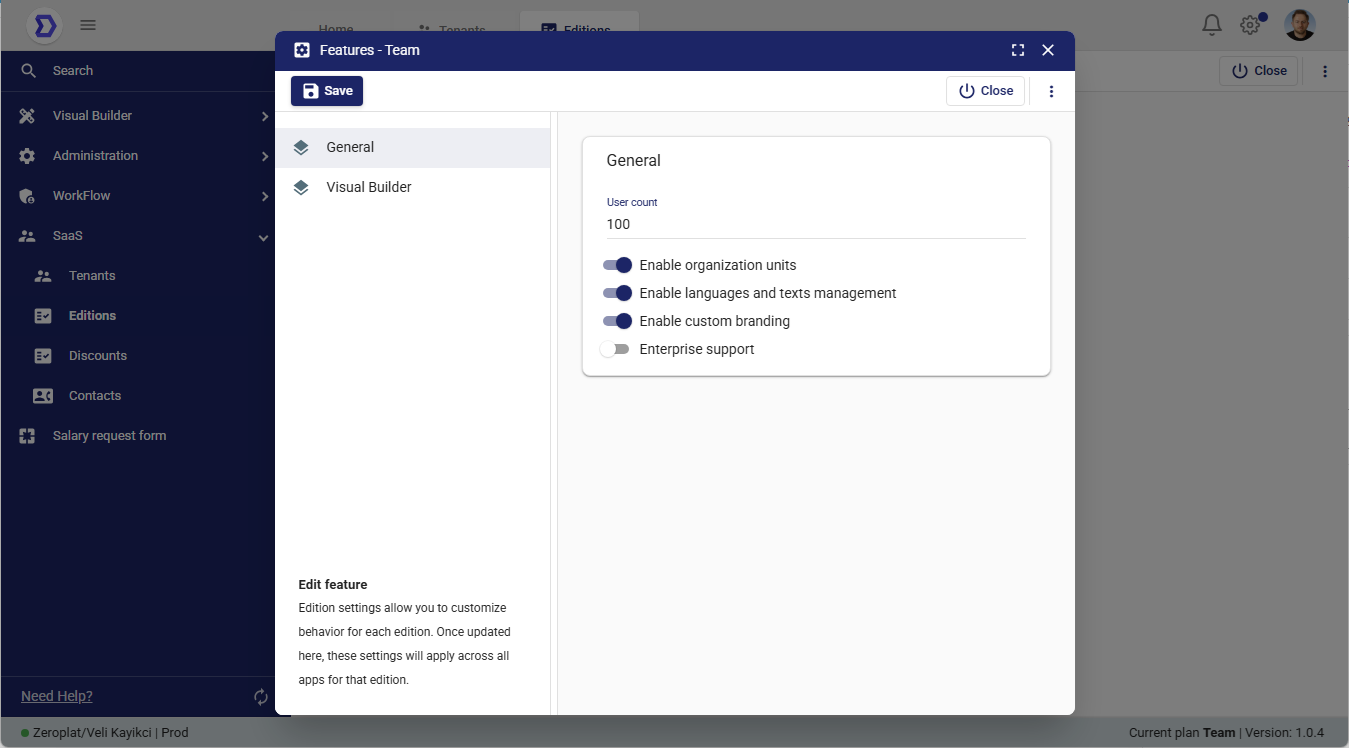
Task: Enable the Enterprise support switch
Action: [x=615, y=349]
